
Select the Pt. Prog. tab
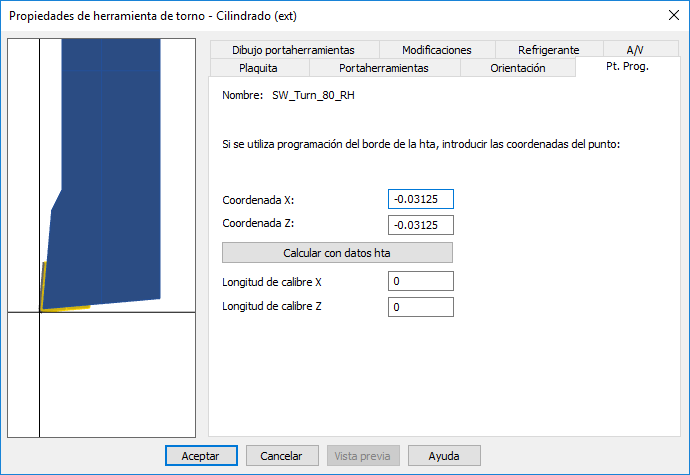tap(627, 66)
